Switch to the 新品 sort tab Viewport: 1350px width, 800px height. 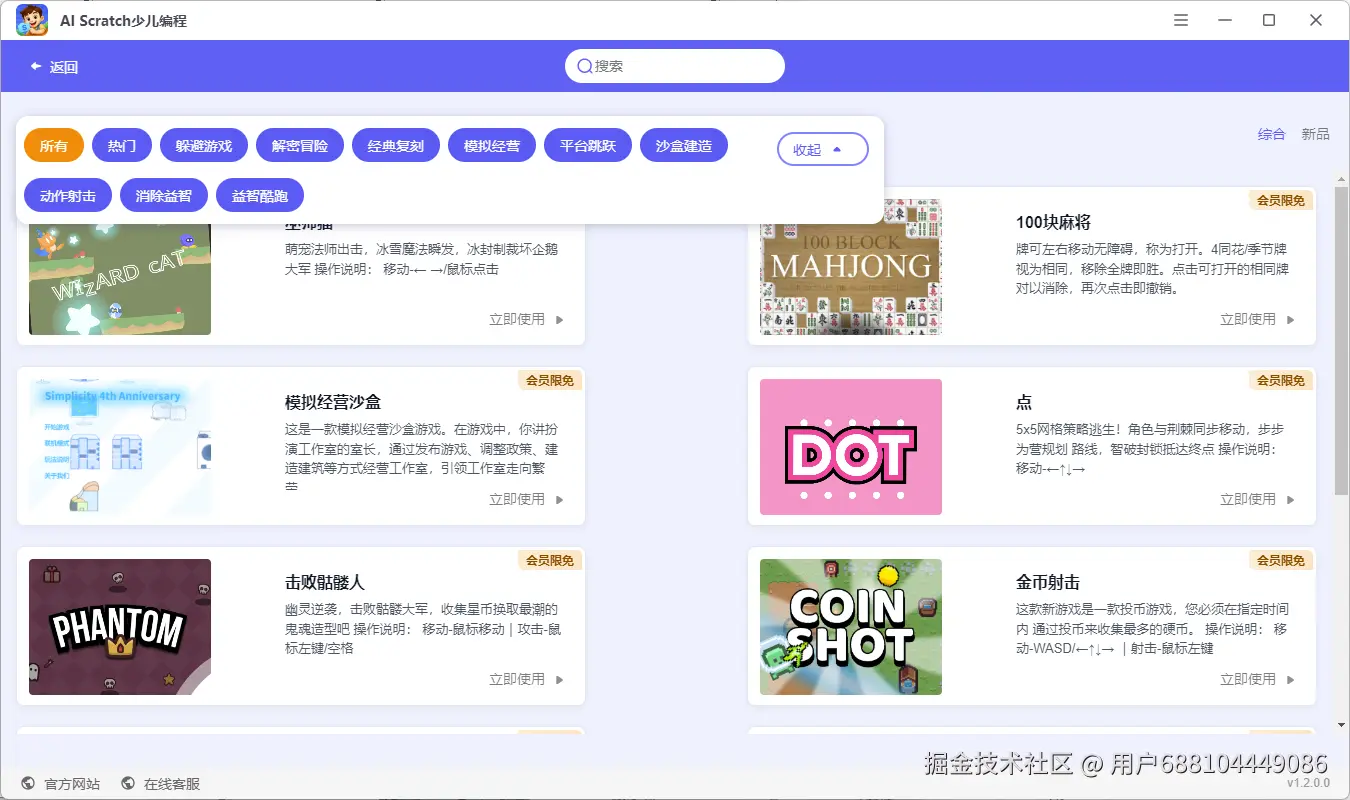pos(1315,134)
